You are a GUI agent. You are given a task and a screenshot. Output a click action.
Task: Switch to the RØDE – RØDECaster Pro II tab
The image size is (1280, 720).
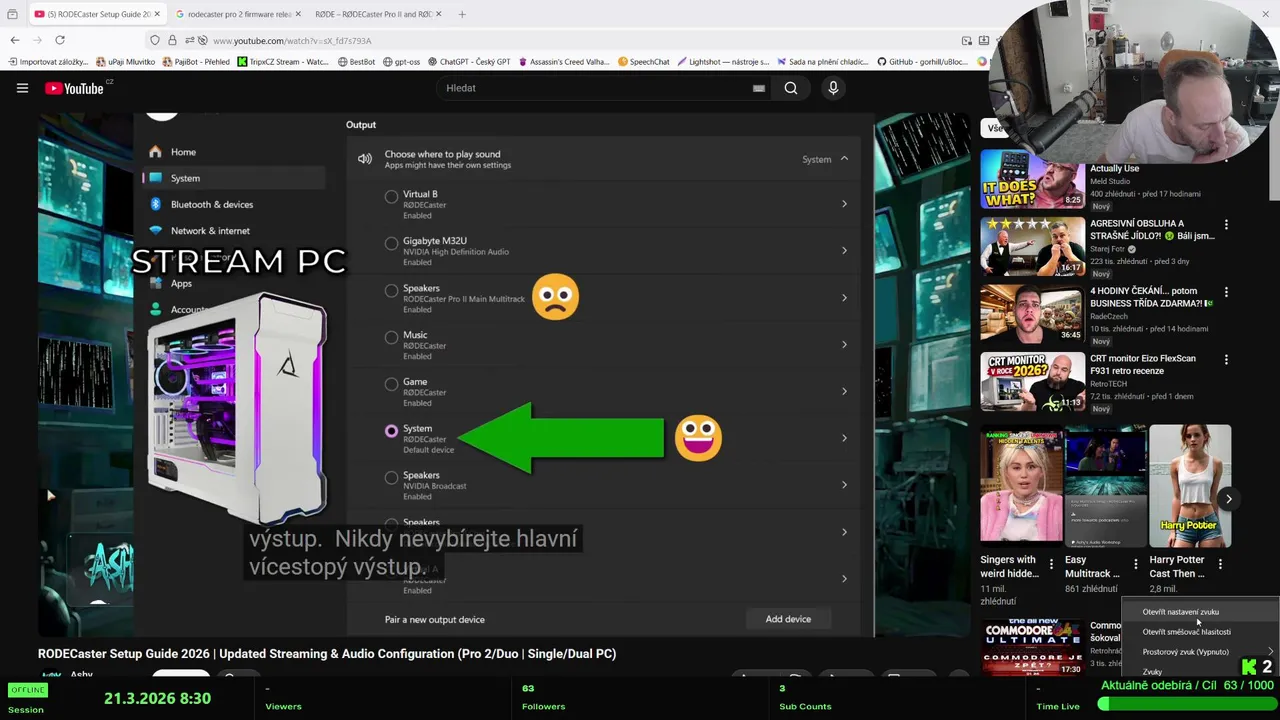tap(374, 14)
